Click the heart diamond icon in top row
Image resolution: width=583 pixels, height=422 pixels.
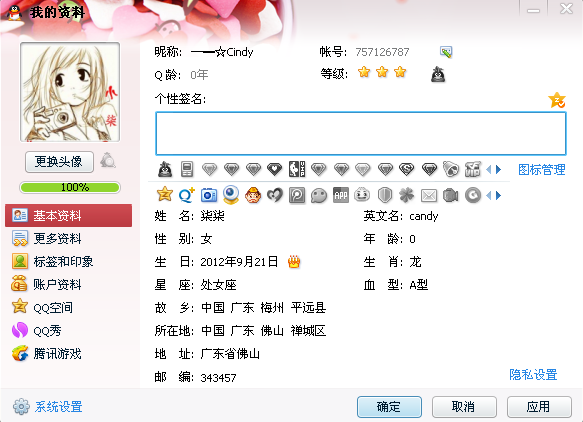click(x=274, y=170)
